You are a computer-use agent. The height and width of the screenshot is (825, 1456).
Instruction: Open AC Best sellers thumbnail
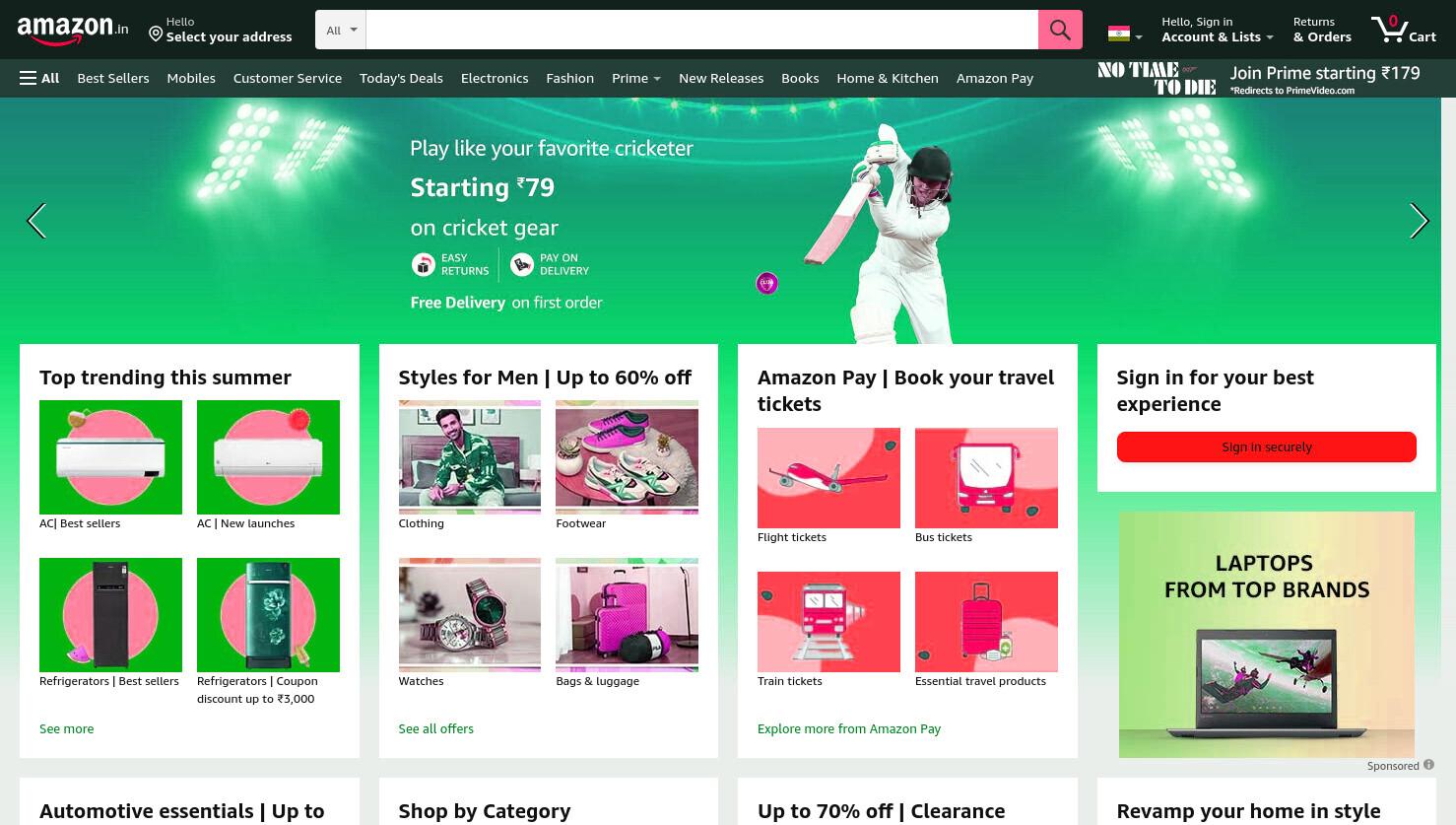coord(110,457)
